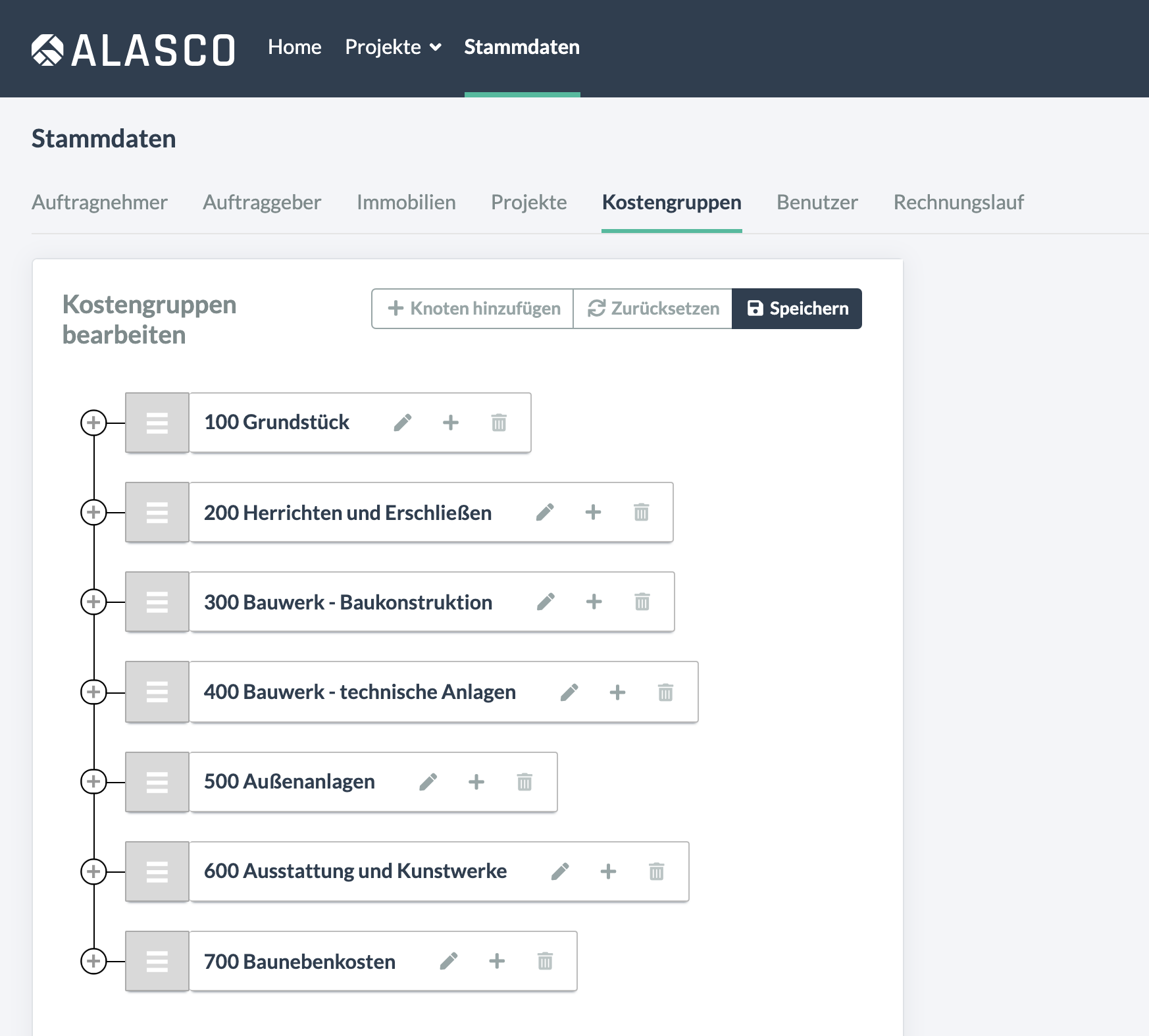Add child node under 100 Grundstück
This screenshot has height=1036, width=1149.
tap(451, 423)
